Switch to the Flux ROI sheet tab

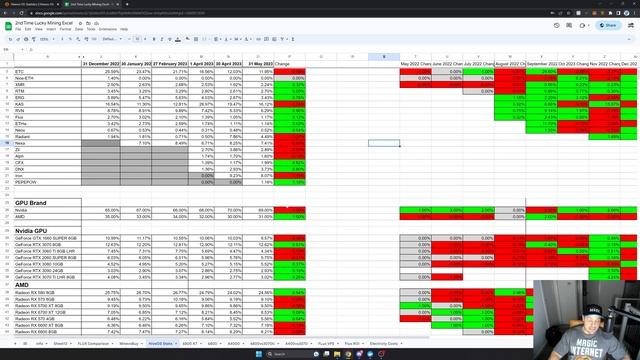352,344
